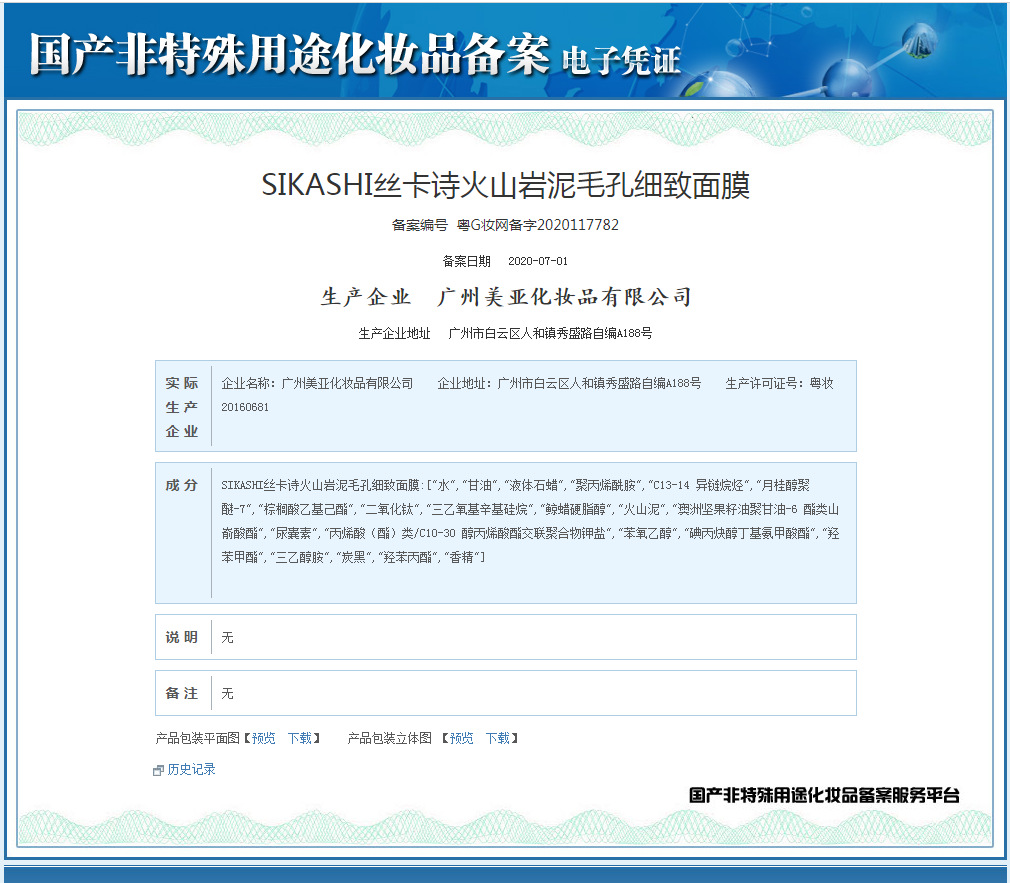Click the 实际生产企业 section label

pyautogui.click(x=182, y=406)
